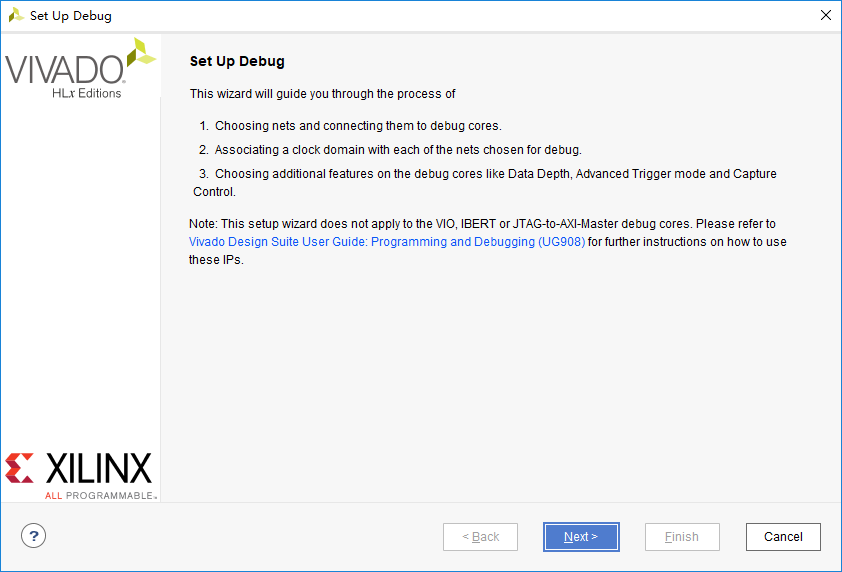
Task: Click the Note paragraph about VIO and IBERT
Action: [x=488, y=242]
